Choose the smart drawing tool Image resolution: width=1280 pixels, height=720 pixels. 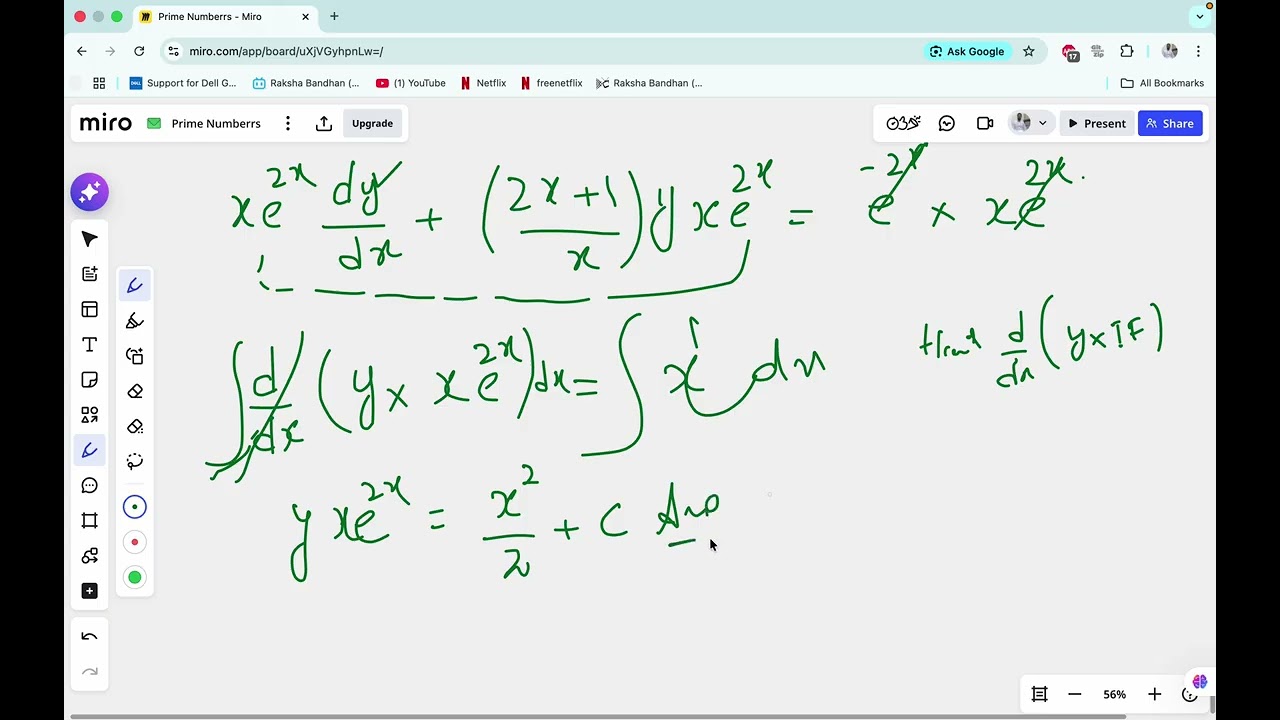[x=135, y=356]
